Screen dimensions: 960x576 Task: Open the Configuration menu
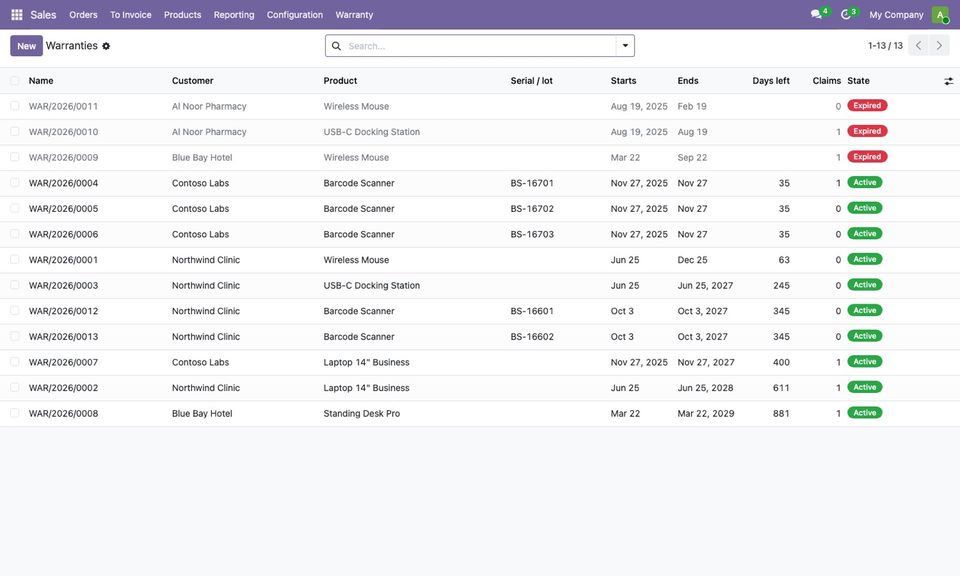(x=294, y=15)
